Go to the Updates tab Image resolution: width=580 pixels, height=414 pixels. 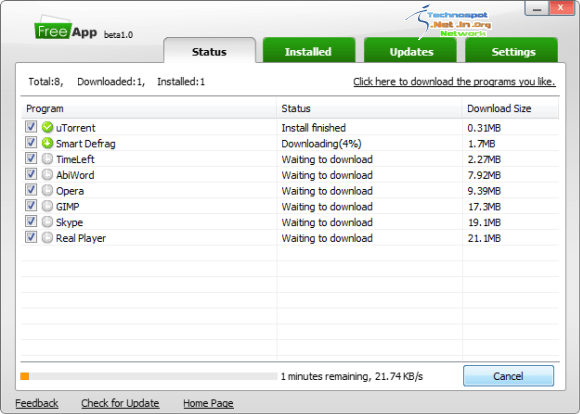411,51
